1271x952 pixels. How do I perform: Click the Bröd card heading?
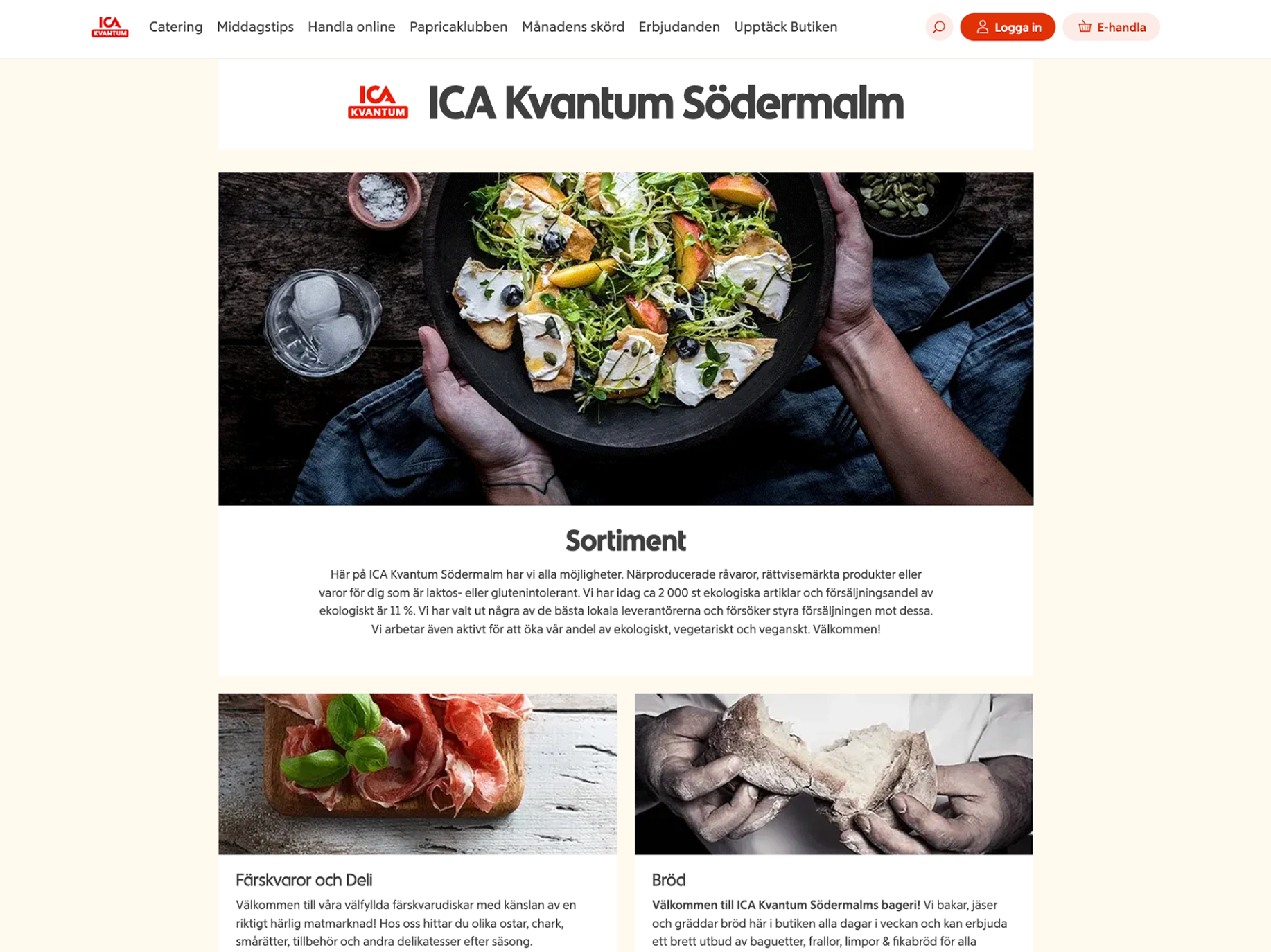(x=668, y=880)
